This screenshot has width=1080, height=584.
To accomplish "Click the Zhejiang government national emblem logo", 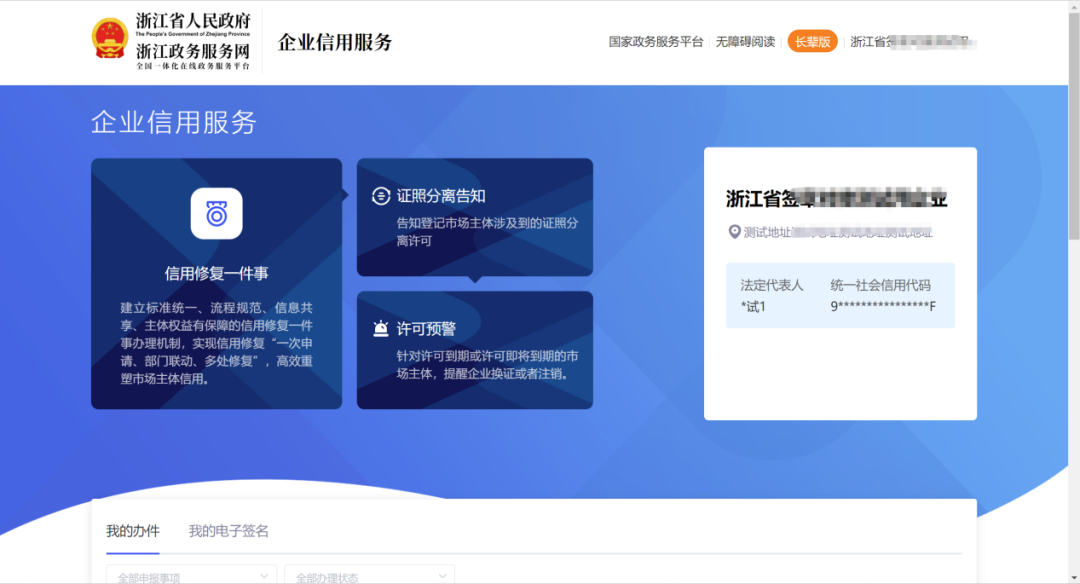I will [110, 39].
